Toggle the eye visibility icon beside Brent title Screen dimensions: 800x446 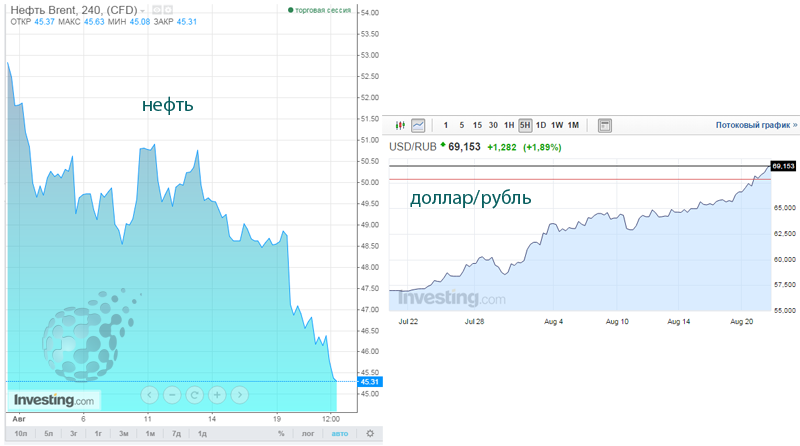[x=157, y=10]
